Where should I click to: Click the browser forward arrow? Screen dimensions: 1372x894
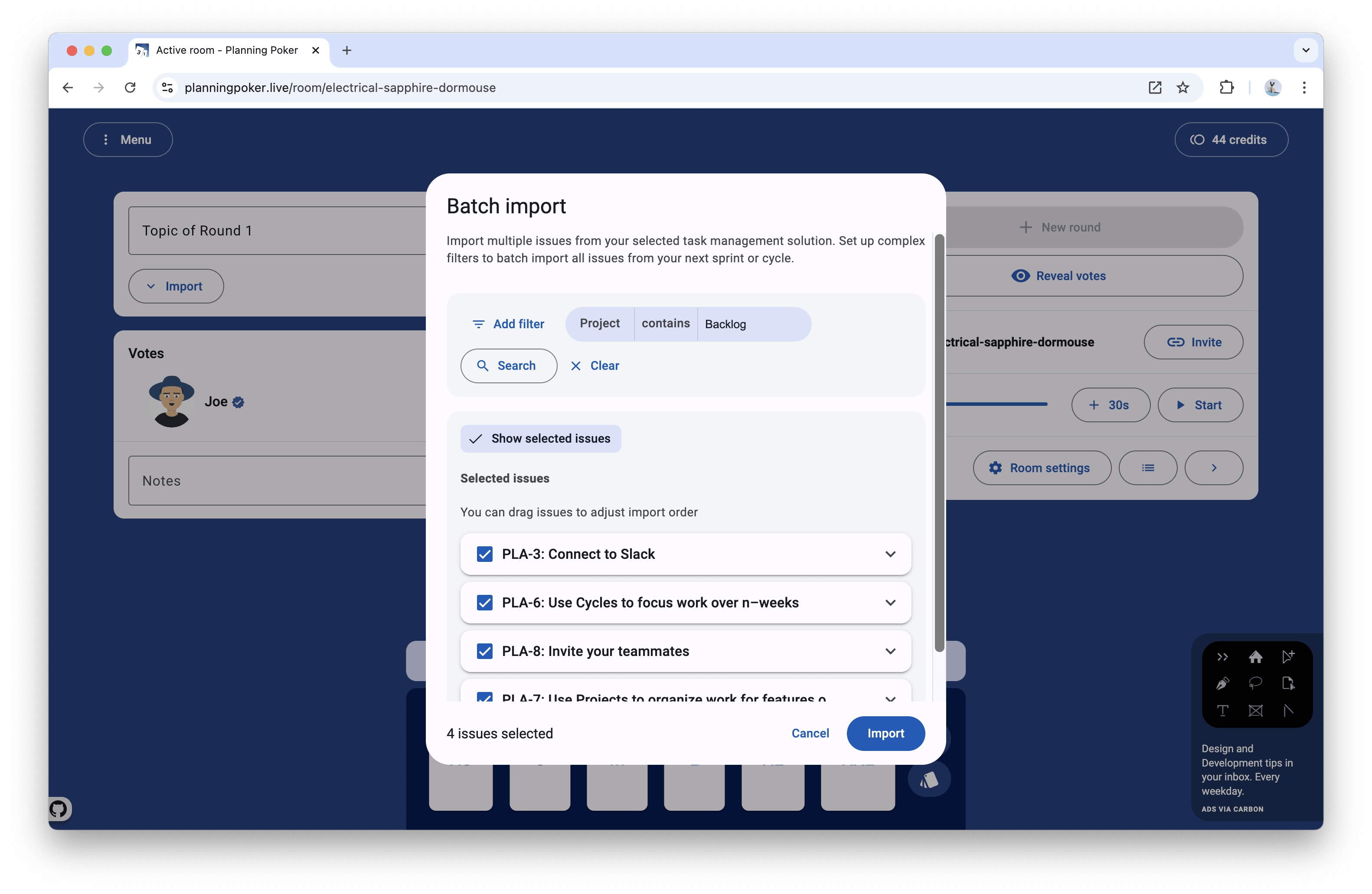pos(99,88)
